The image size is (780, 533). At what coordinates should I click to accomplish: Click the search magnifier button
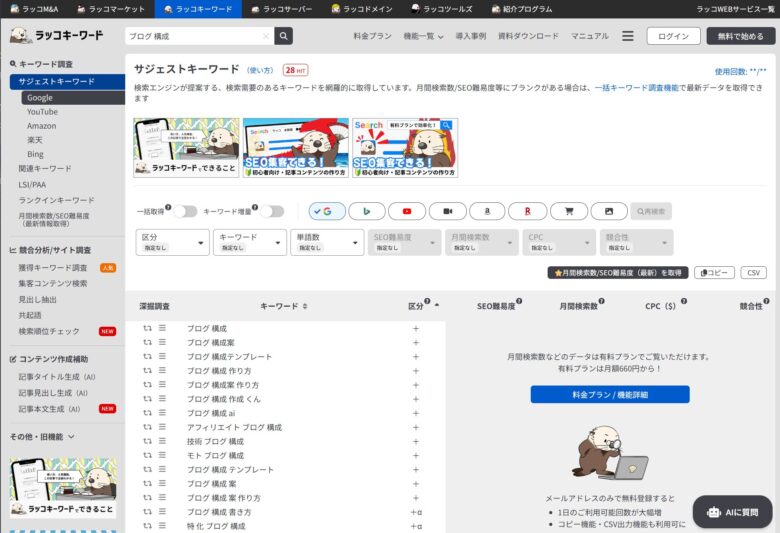[x=284, y=36]
